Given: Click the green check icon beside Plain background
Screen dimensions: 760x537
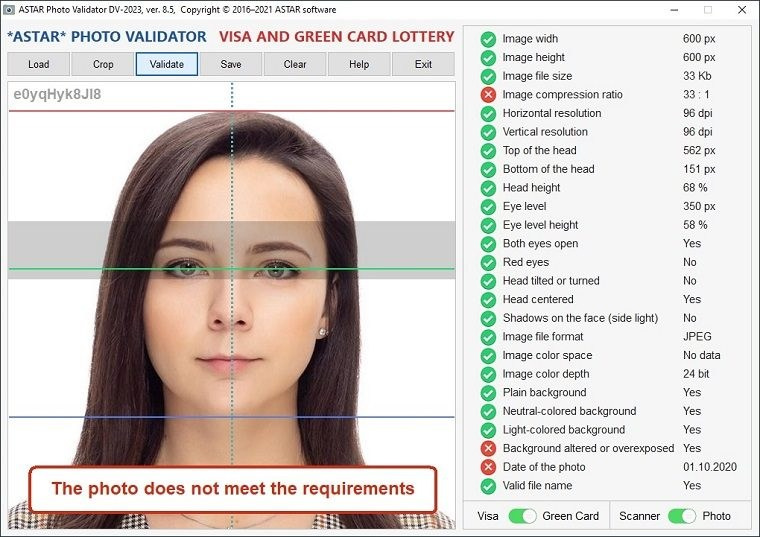Looking at the screenshot, I should (488, 393).
